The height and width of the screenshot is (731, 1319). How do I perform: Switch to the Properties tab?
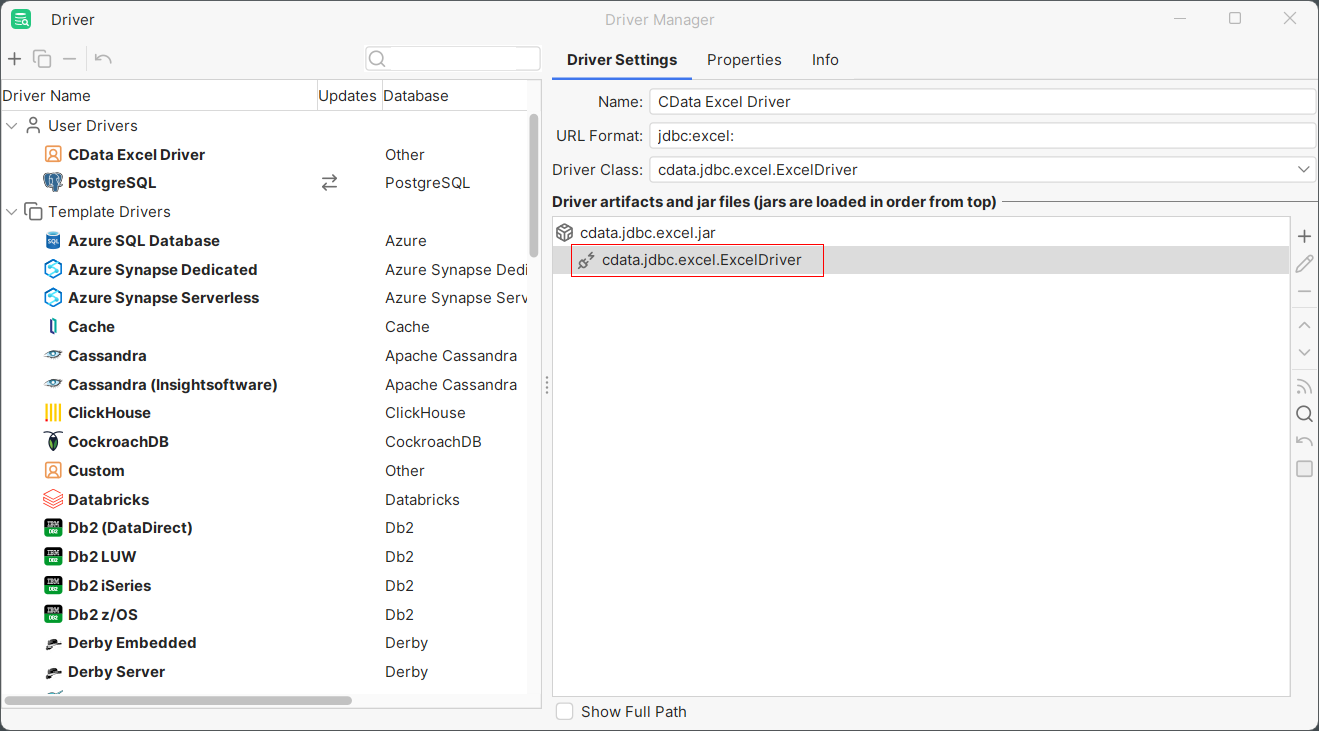744,60
